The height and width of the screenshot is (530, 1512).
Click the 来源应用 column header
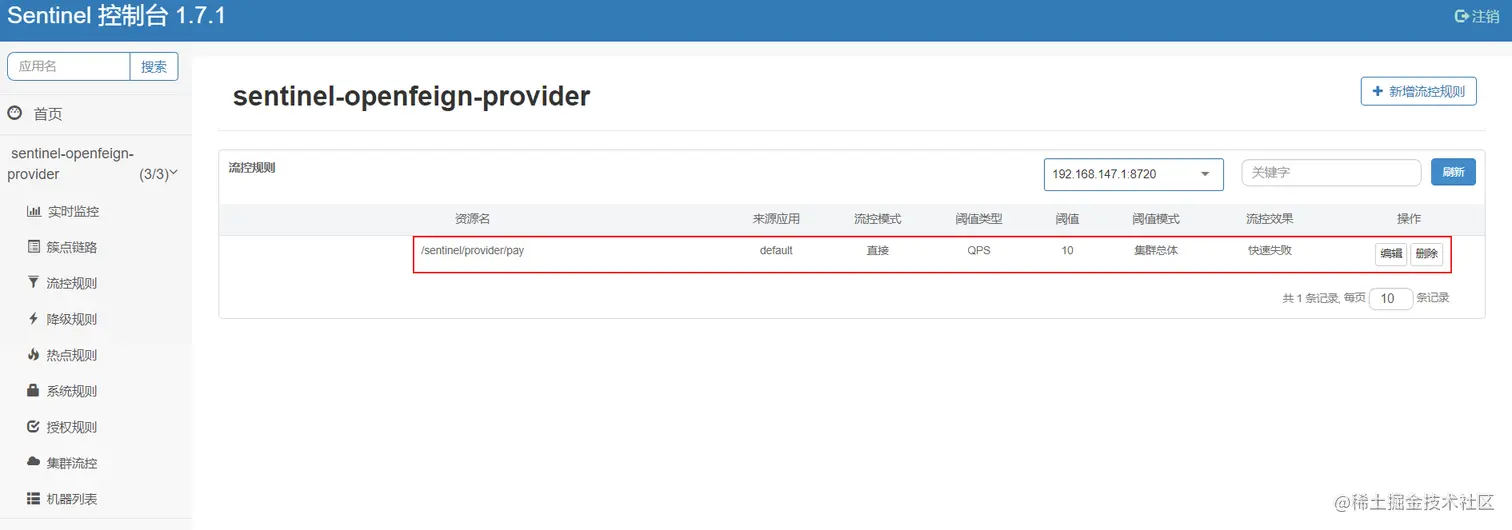(x=776, y=219)
